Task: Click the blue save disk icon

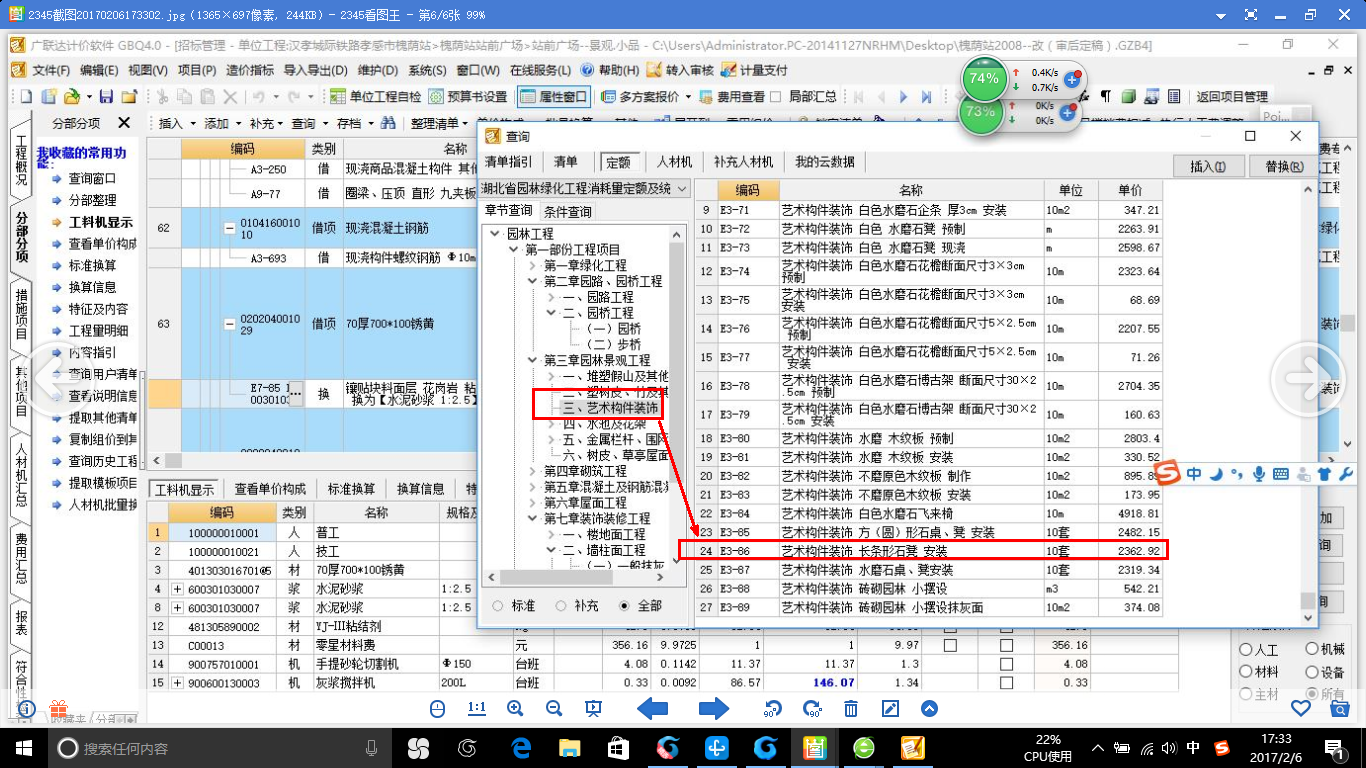Action: coord(105,97)
